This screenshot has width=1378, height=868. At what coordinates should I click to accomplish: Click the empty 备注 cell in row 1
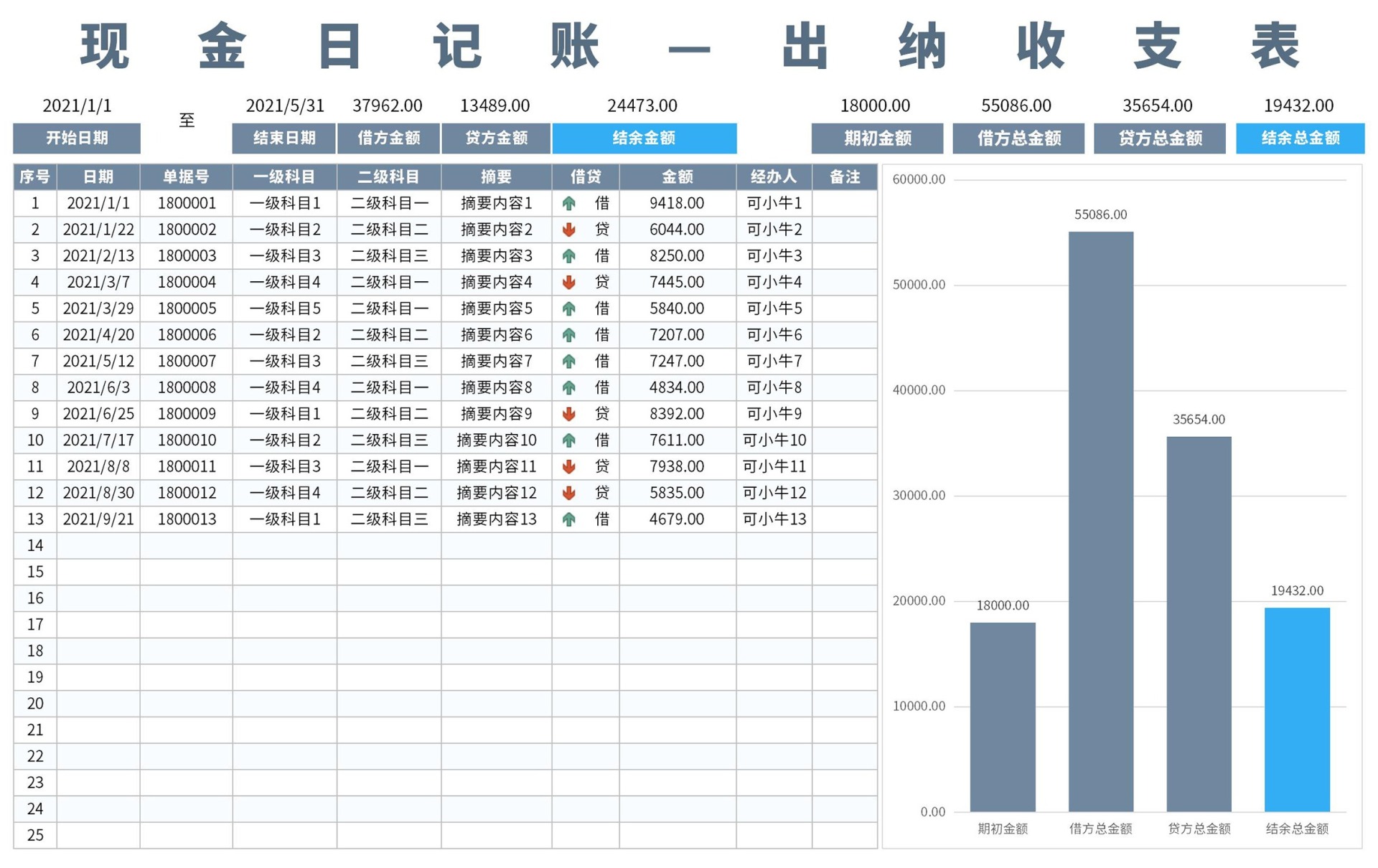pyautogui.click(x=845, y=204)
